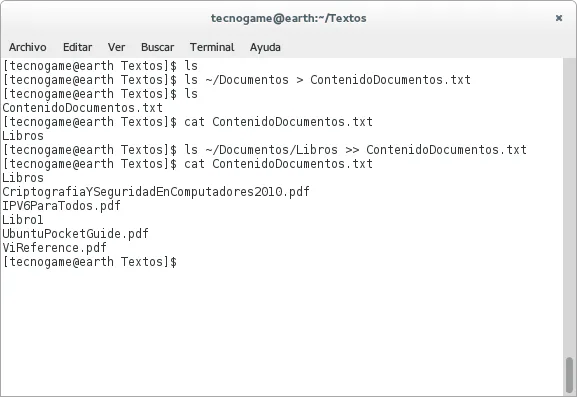Click the last empty command prompt line
The image size is (577, 397).
89,262
